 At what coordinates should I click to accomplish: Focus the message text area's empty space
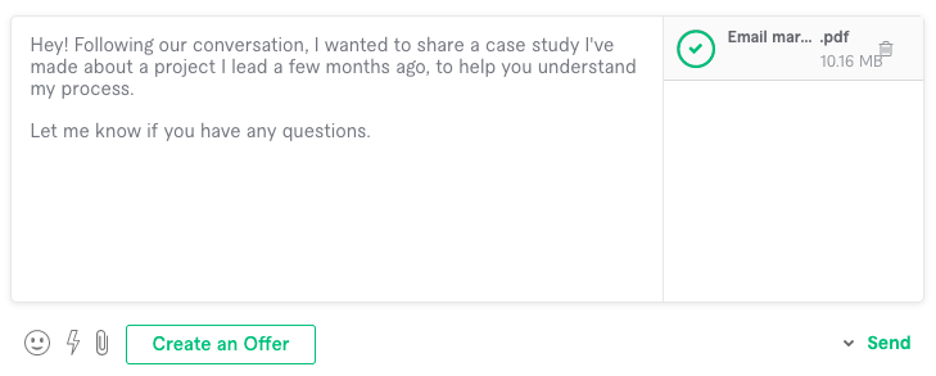337,221
